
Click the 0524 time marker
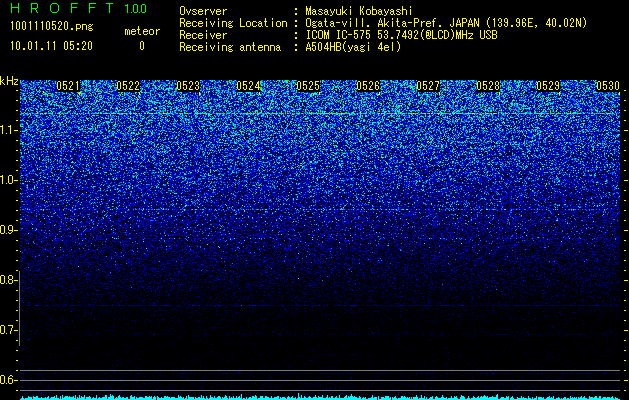coord(248,86)
